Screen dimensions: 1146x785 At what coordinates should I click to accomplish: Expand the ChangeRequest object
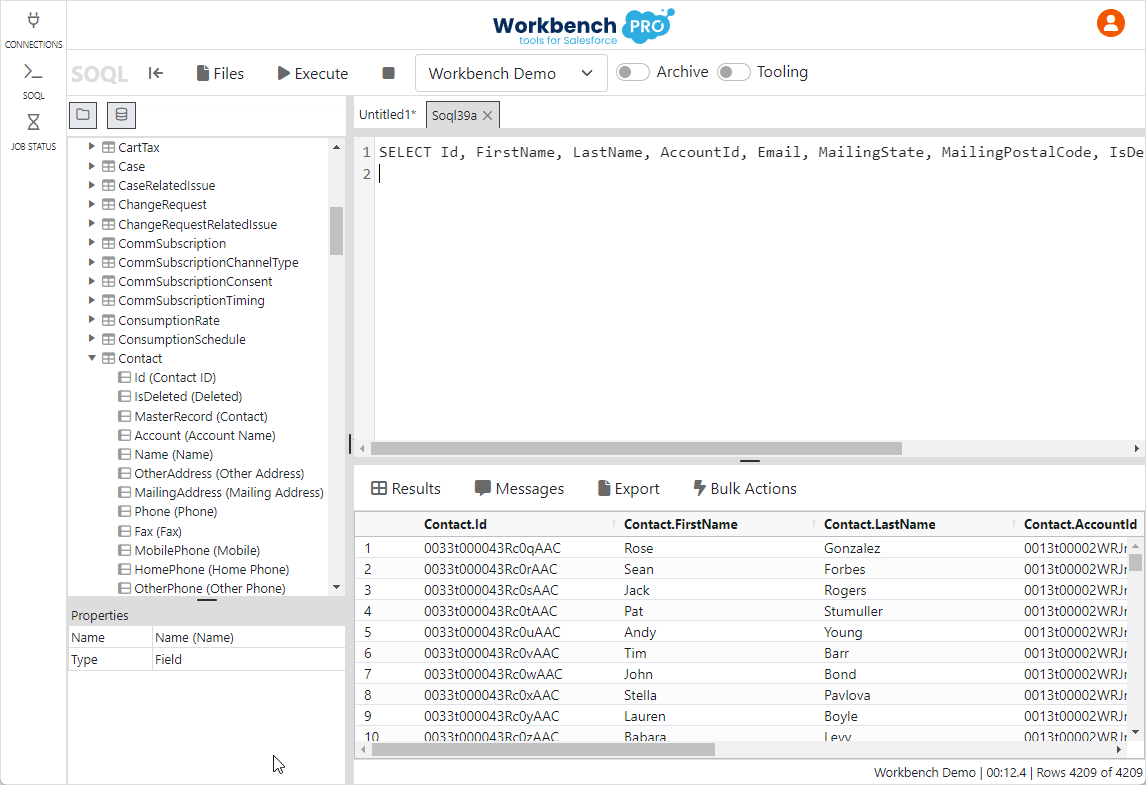click(91, 204)
